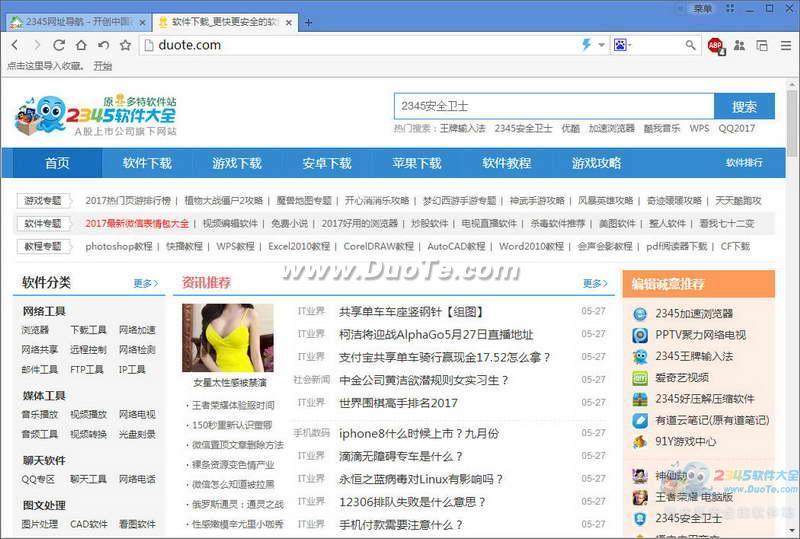The width and height of the screenshot is (800, 539).
Task: Reload the page with refresh icon
Action: [59, 45]
